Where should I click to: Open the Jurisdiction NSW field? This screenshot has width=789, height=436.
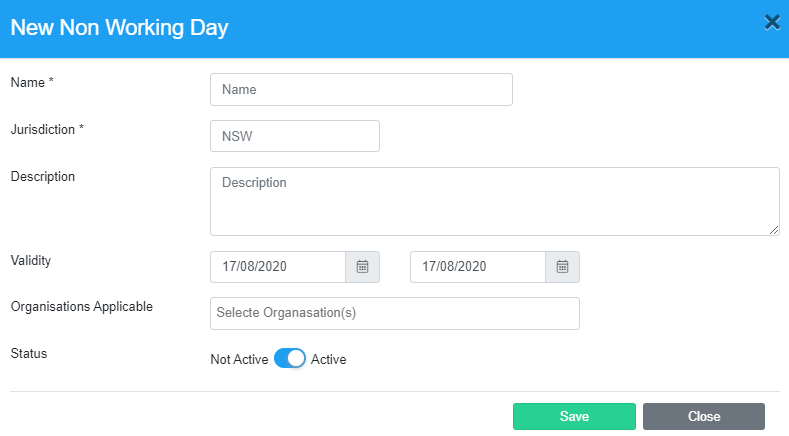pos(295,136)
